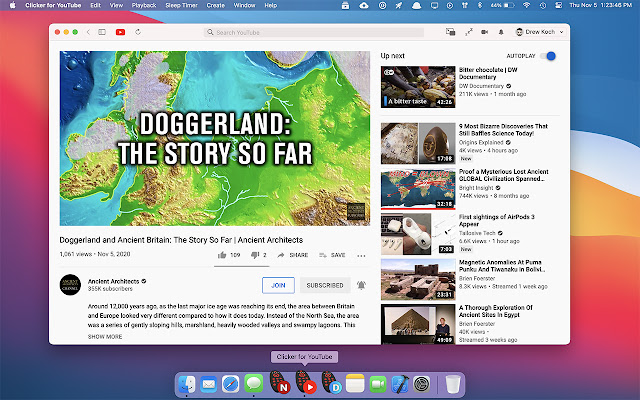
Task: Open the Window menu
Action: (244, 5)
